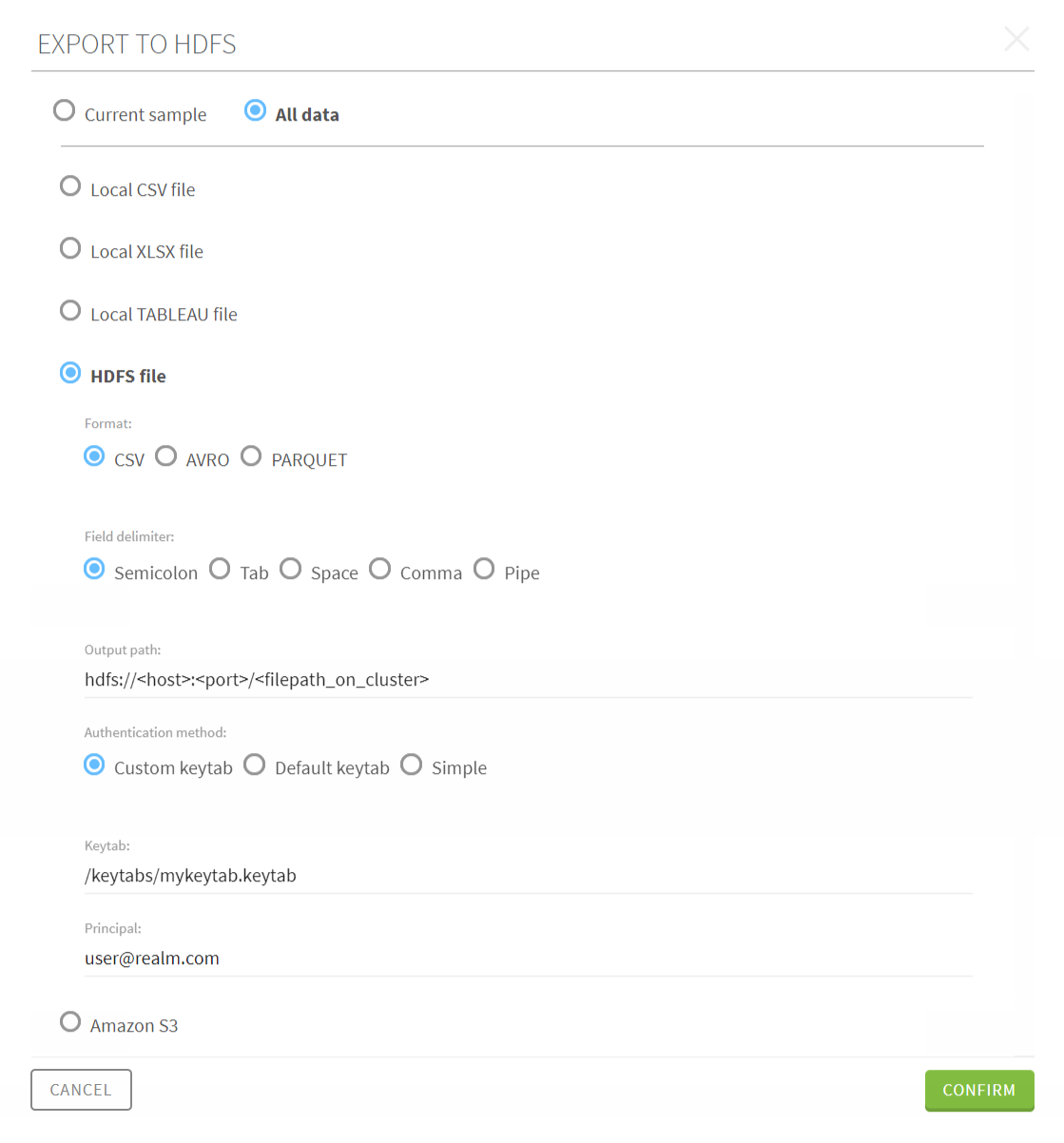The image size is (1064, 1143).
Task: Close the Export to HDFS dialog
Action: point(1016,39)
